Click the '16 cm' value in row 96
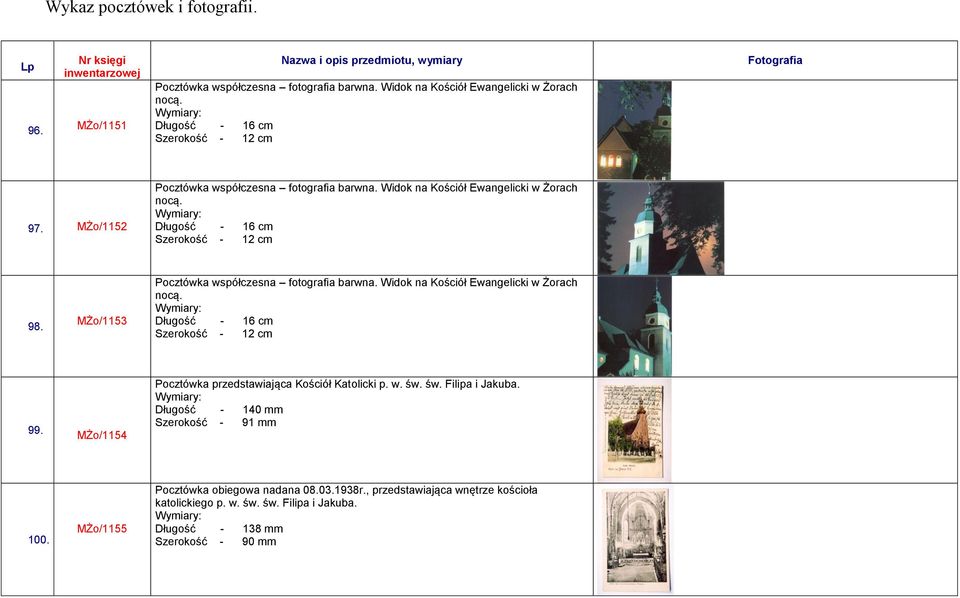Viewport: 960px width, 598px height. point(258,125)
